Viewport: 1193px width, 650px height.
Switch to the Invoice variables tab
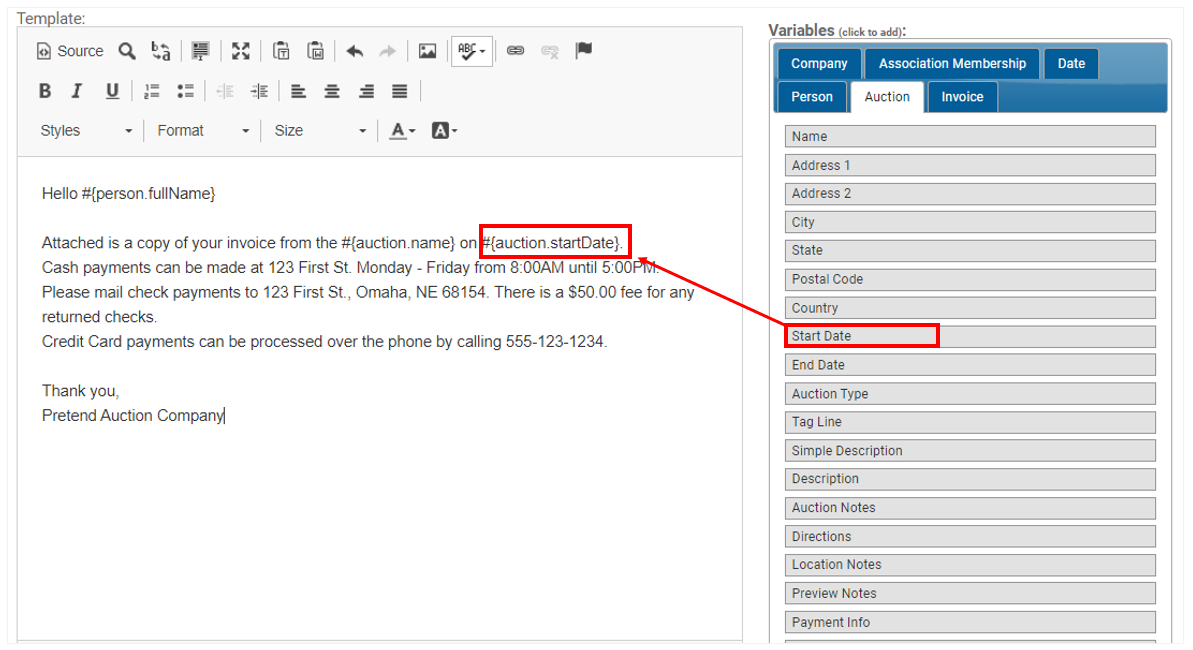[961, 97]
